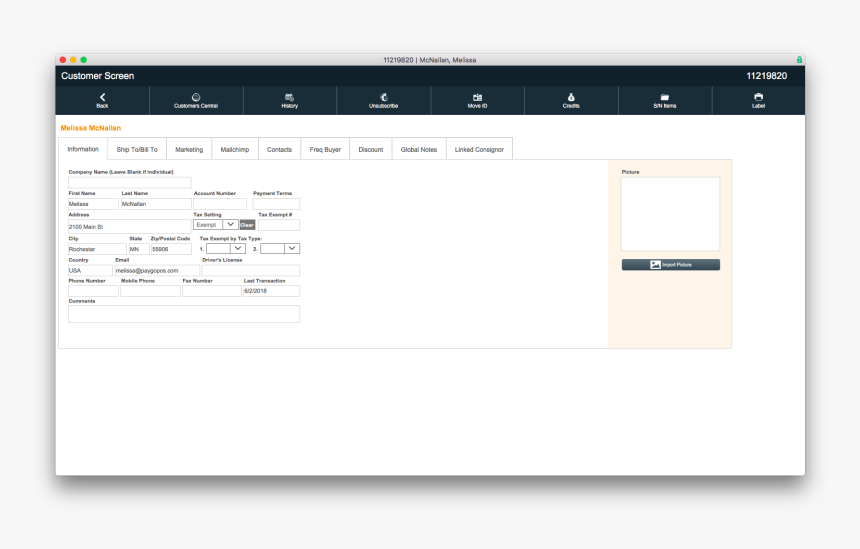Focus the Company Name input field
This screenshot has height=549, width=860.
[x=129, y=183]
